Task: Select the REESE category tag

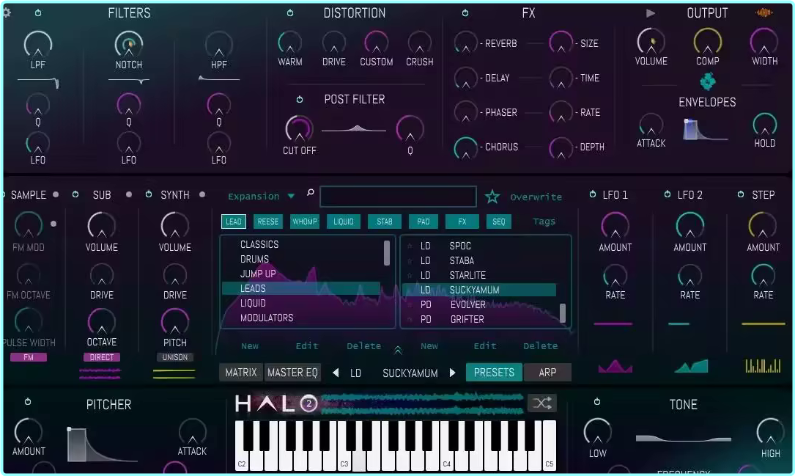Action: point(268,222)
